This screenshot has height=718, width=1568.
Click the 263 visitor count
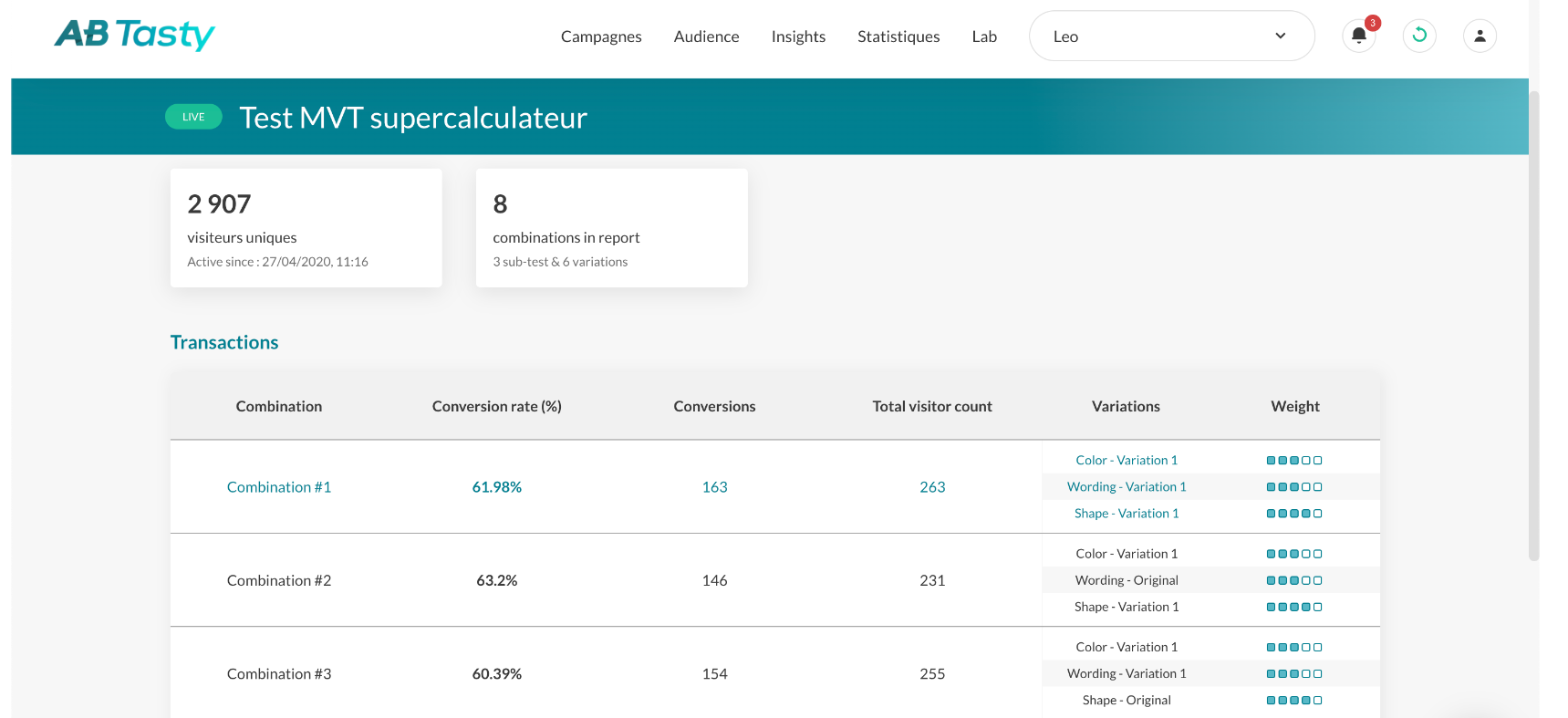(x=932, y=487)
